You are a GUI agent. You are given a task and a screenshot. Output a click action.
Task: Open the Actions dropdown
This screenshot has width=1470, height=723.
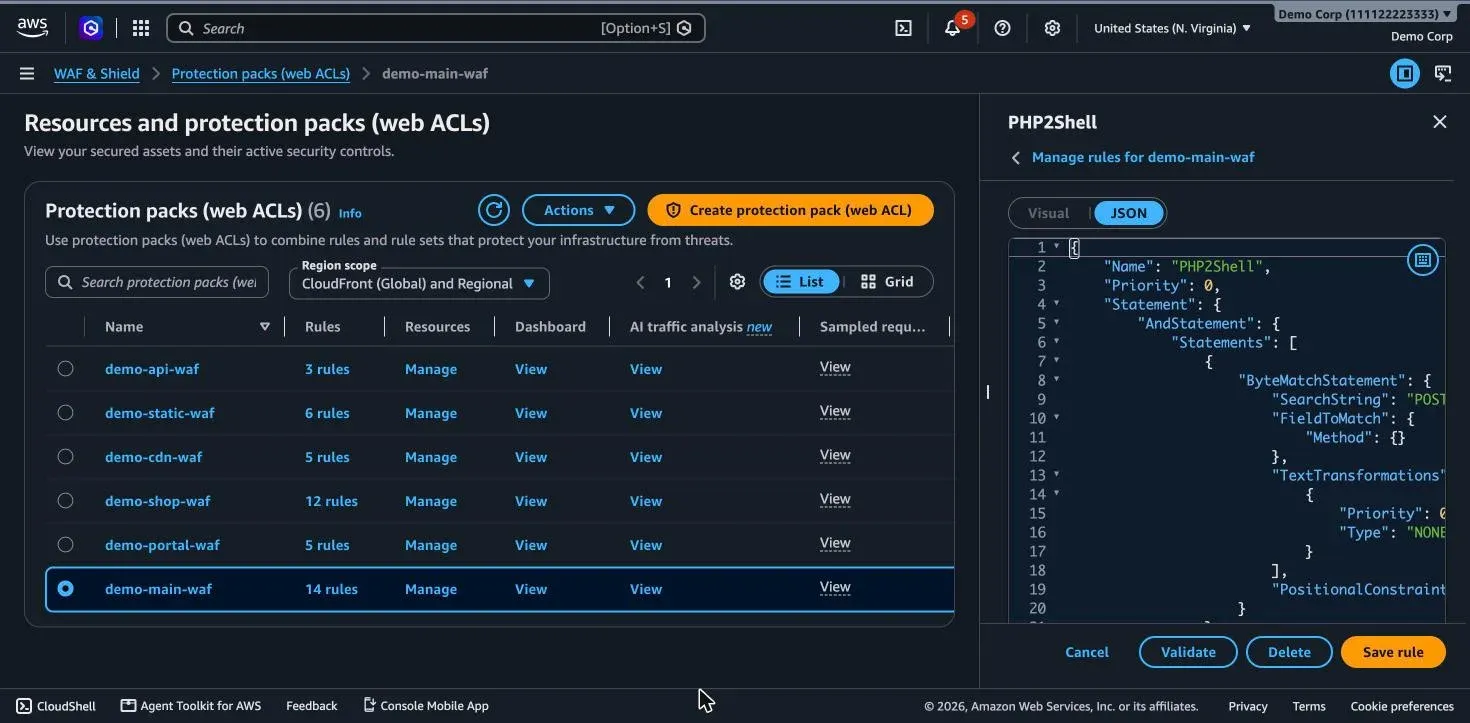(578, 210)
